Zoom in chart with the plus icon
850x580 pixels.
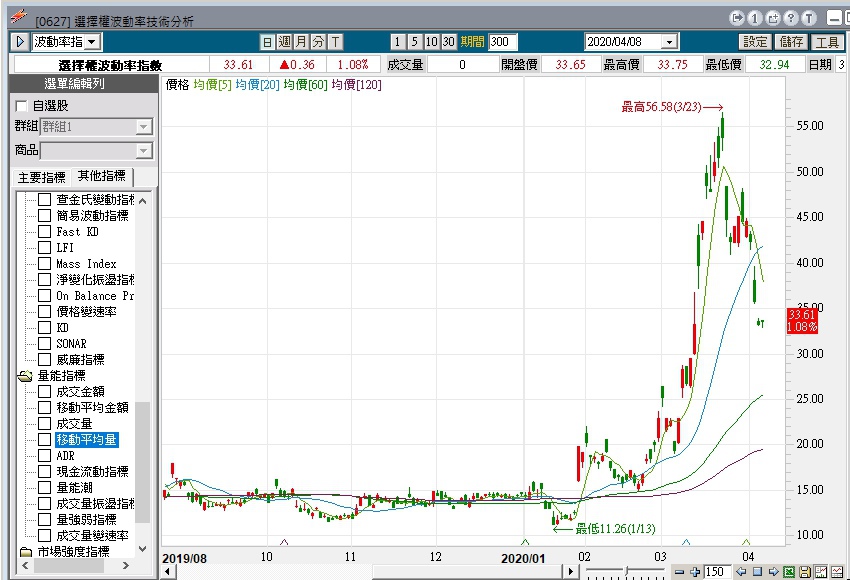[694, 572]
